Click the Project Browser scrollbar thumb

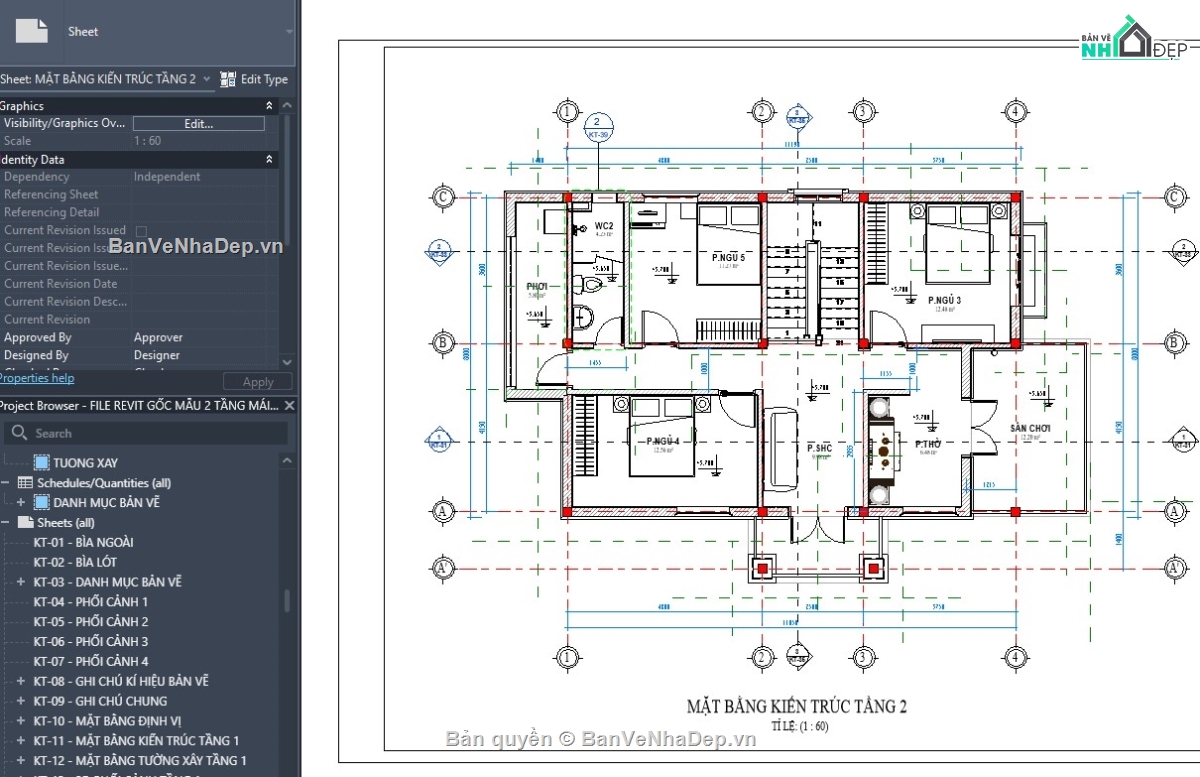point(288,600)
